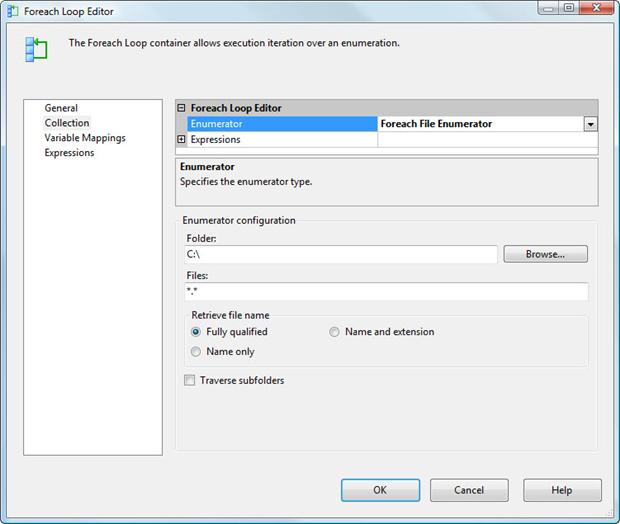Close the Foreach Loop Editor window

pyautogui.click(x=594, y=9)
